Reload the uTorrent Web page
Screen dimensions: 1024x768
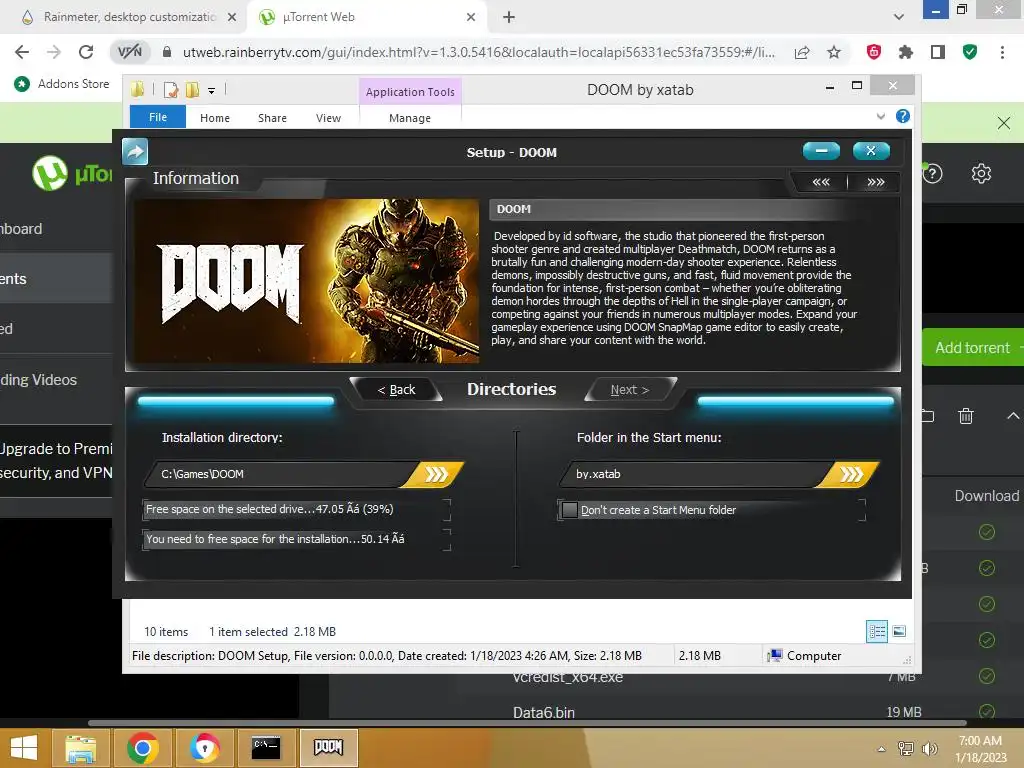pos(86,52)
